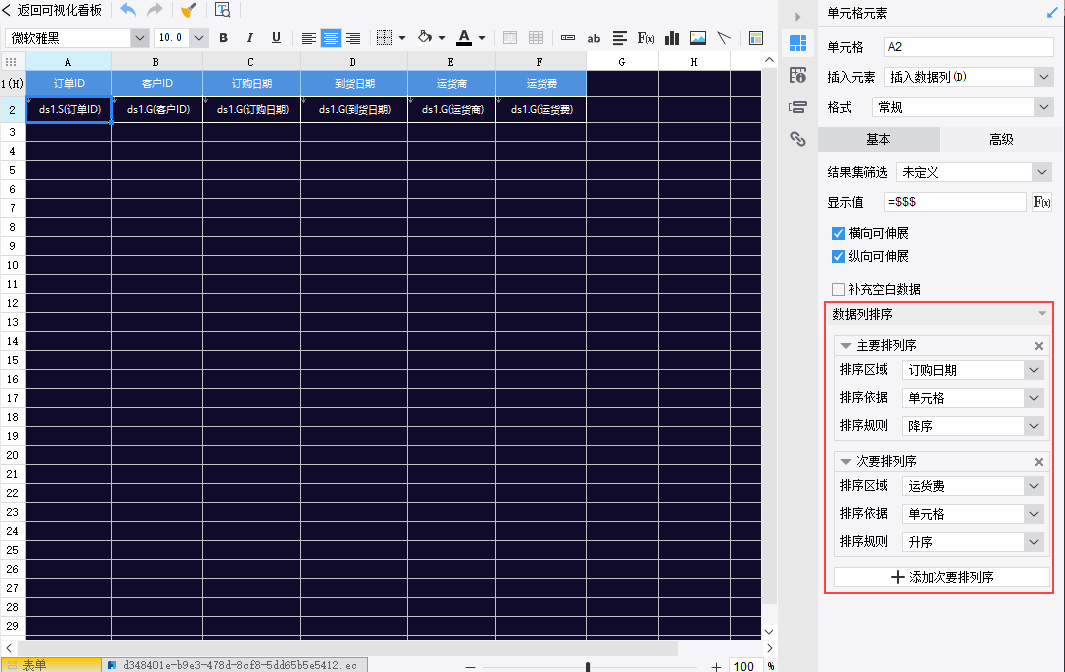Toggle underline formatting
Image resolution: width=1065 pixels, height=672 pixels.
pyautogui.click(x=276, y=38)
